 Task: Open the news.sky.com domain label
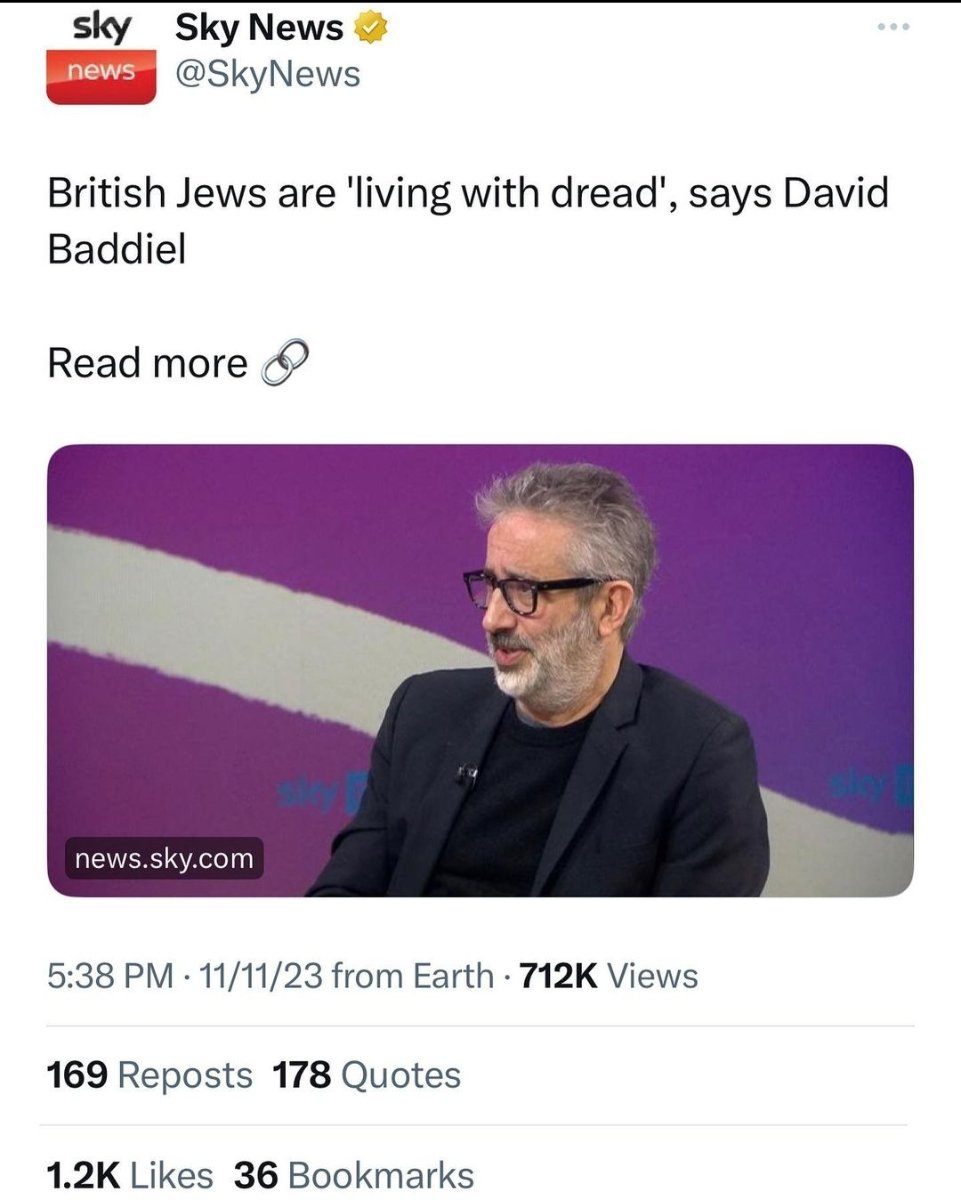coord(164,857)
